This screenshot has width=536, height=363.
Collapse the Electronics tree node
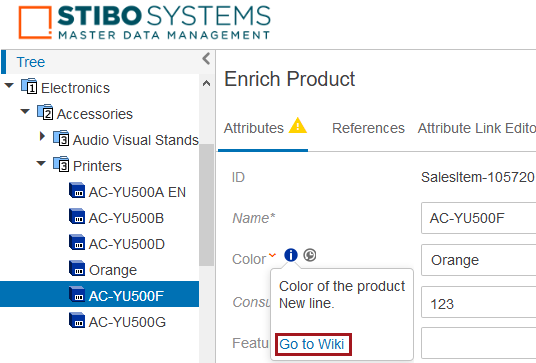(x=9, y=85)
